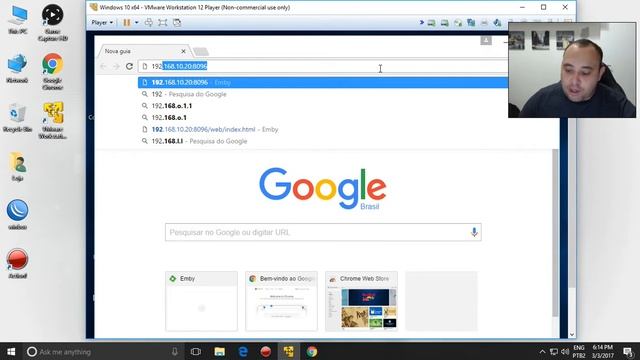Click the red Action! desktop shortcut
Image resolution: width=640 pixels, height=360 pixels.
[x=17, y=264]
